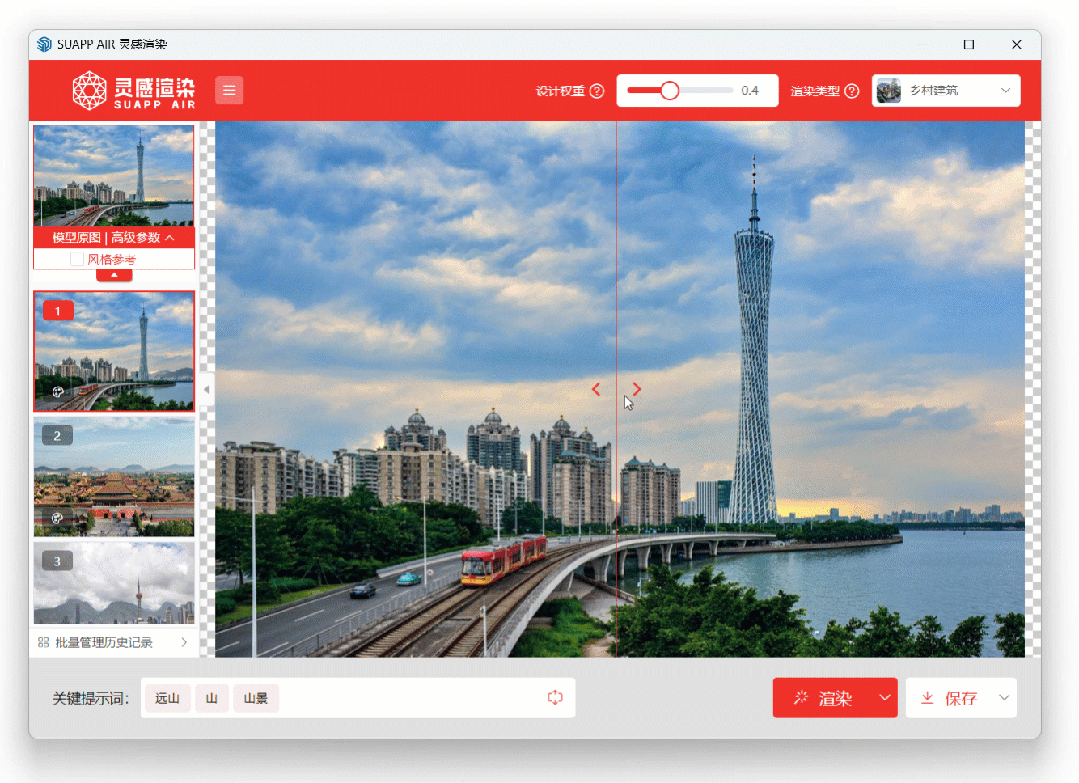The width and height of the screenshot is (1079, 783).
Task: Click the palette icon on thumbnail 2
Action: pyautogui.click(x=57, y=518)
